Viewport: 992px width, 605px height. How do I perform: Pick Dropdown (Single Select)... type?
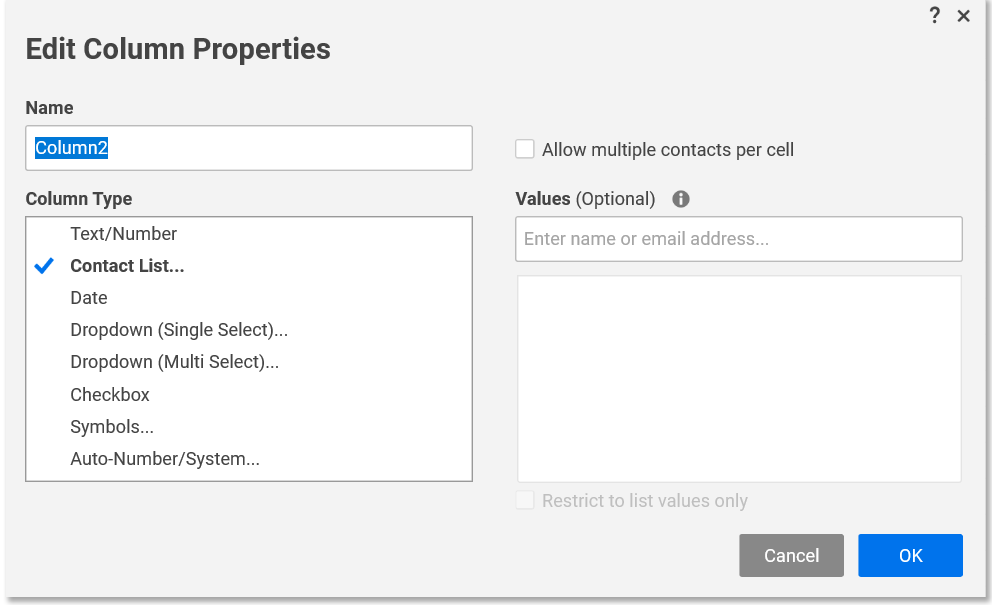pyautogui.click(x=179, y=330)
